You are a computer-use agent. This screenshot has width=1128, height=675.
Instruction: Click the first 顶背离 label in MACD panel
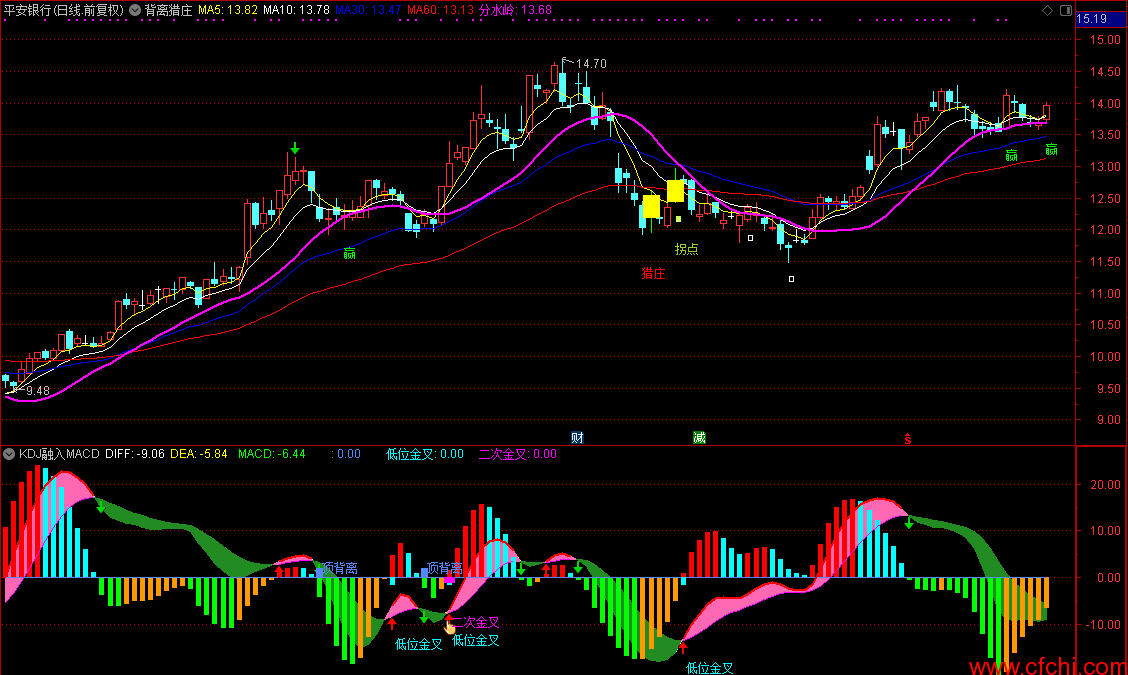tap(340, 568)
